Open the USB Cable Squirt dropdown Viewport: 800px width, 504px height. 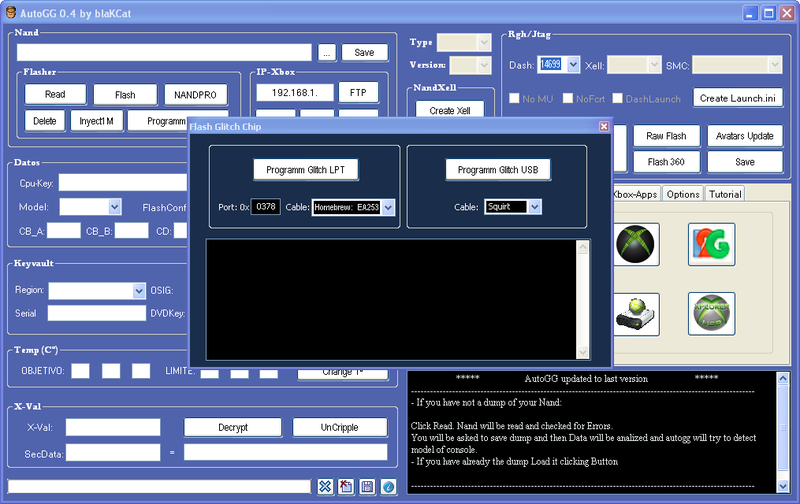coord(534,207)
